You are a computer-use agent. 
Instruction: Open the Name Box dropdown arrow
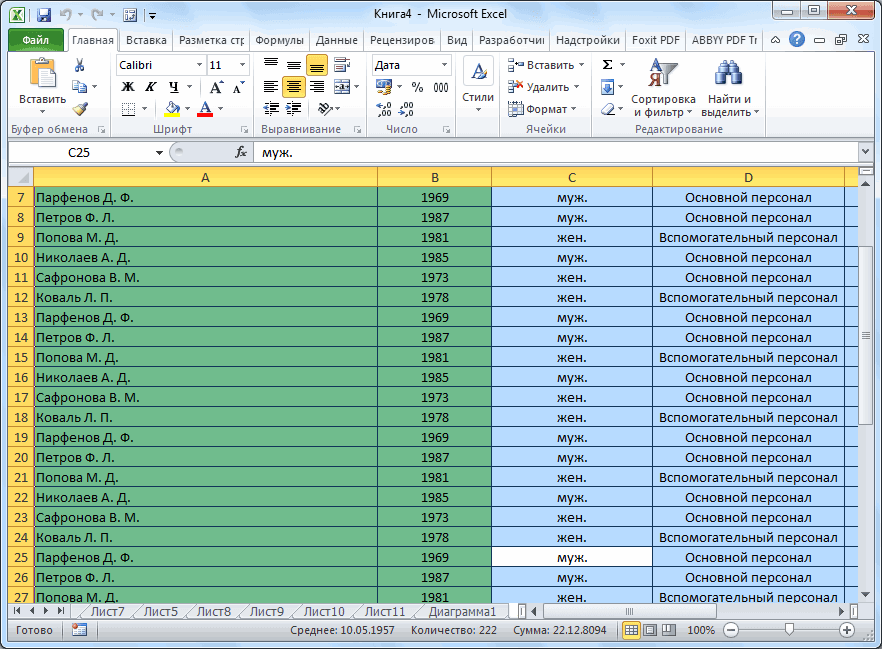159,152
